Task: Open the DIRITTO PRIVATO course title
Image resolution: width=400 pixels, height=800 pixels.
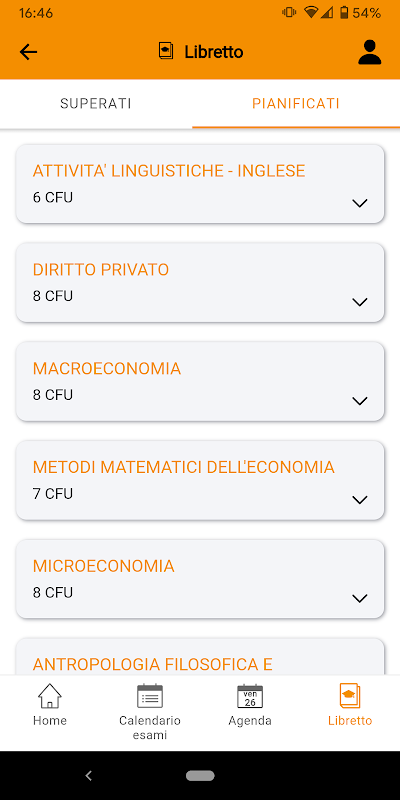Action: pyautogui.click(x=101, y=269)
